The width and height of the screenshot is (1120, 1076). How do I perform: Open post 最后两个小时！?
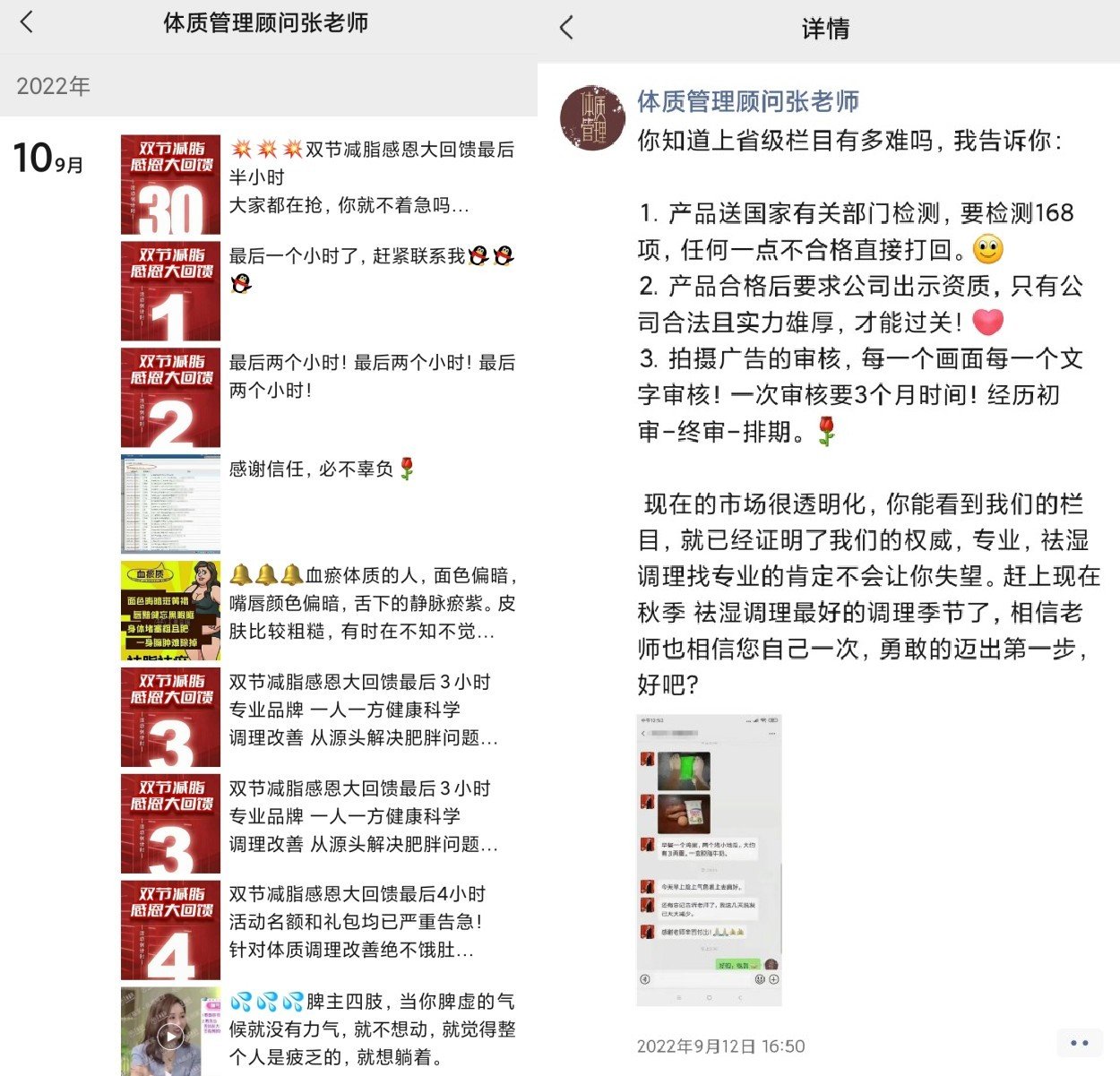[x=372, y=376]
